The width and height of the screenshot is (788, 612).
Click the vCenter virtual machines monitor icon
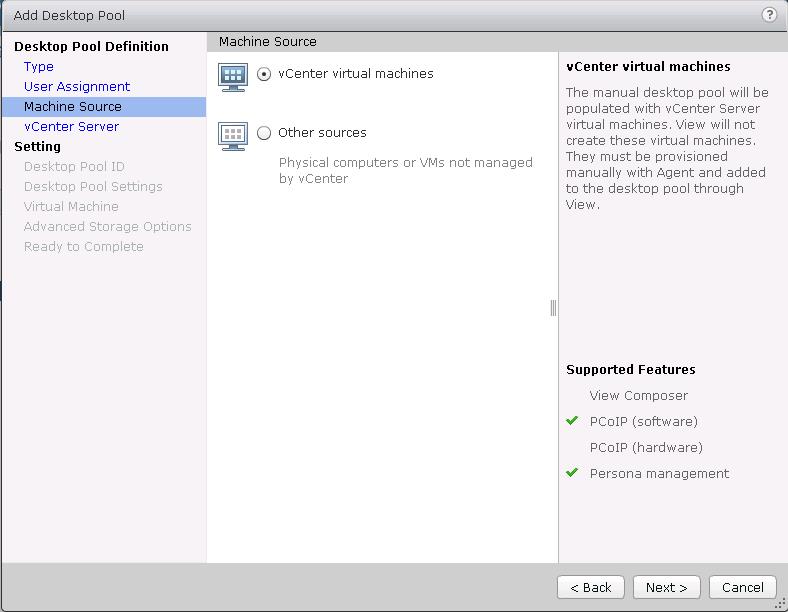[232, 76]
